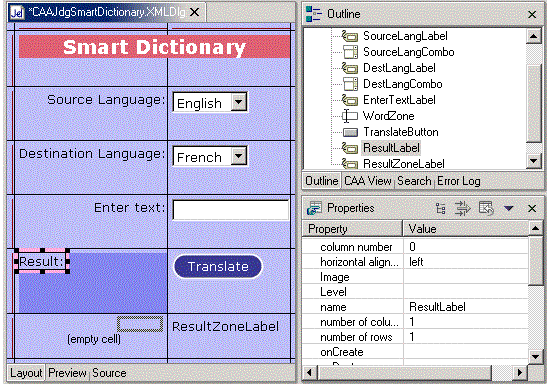Select the Destination Language: label in layout

tap(92, 154)
